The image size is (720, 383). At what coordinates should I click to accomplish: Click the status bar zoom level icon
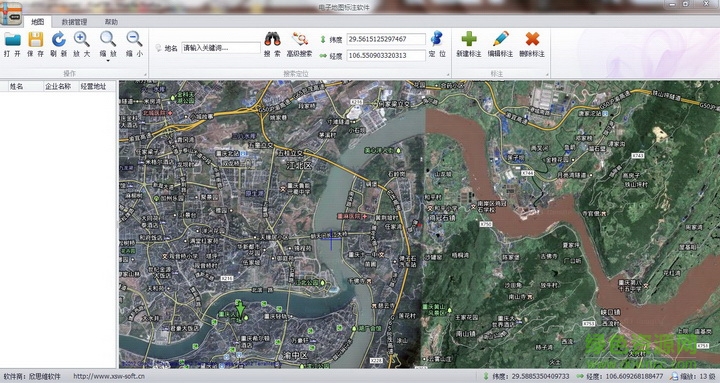(x=674, y=376)
